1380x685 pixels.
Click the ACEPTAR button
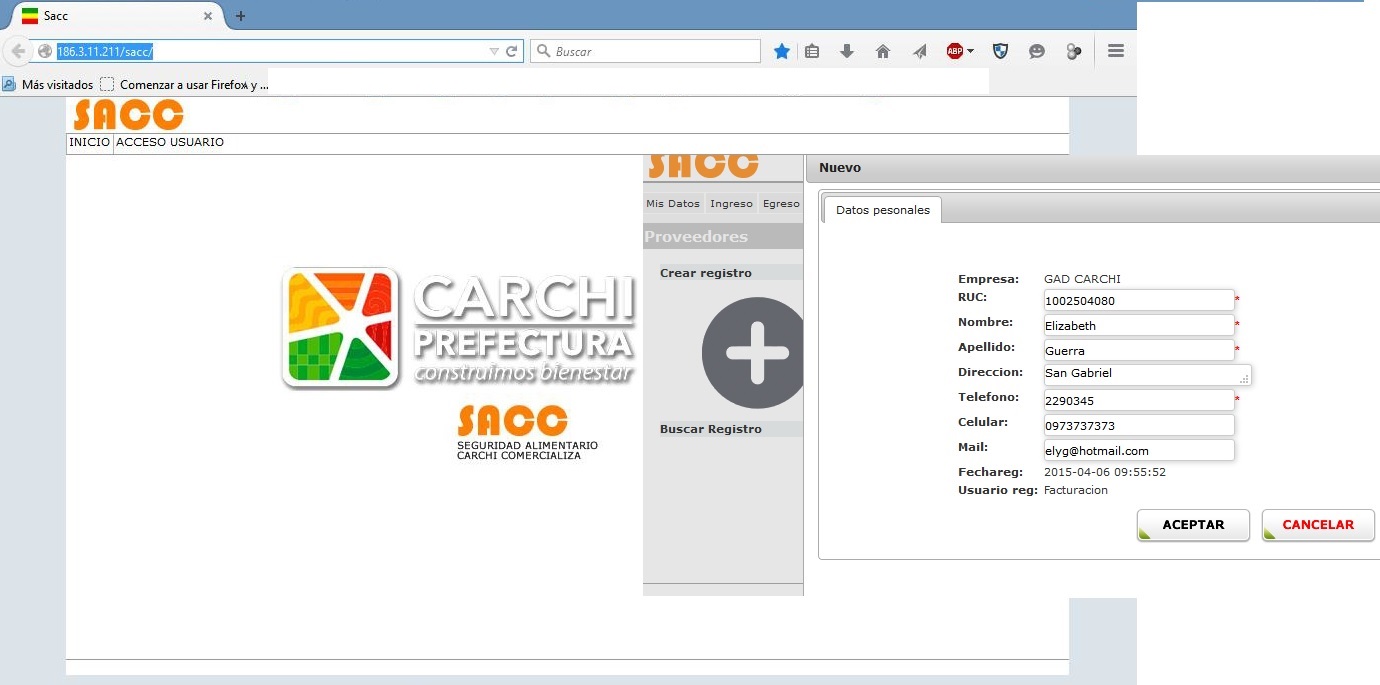(1193, 525)
